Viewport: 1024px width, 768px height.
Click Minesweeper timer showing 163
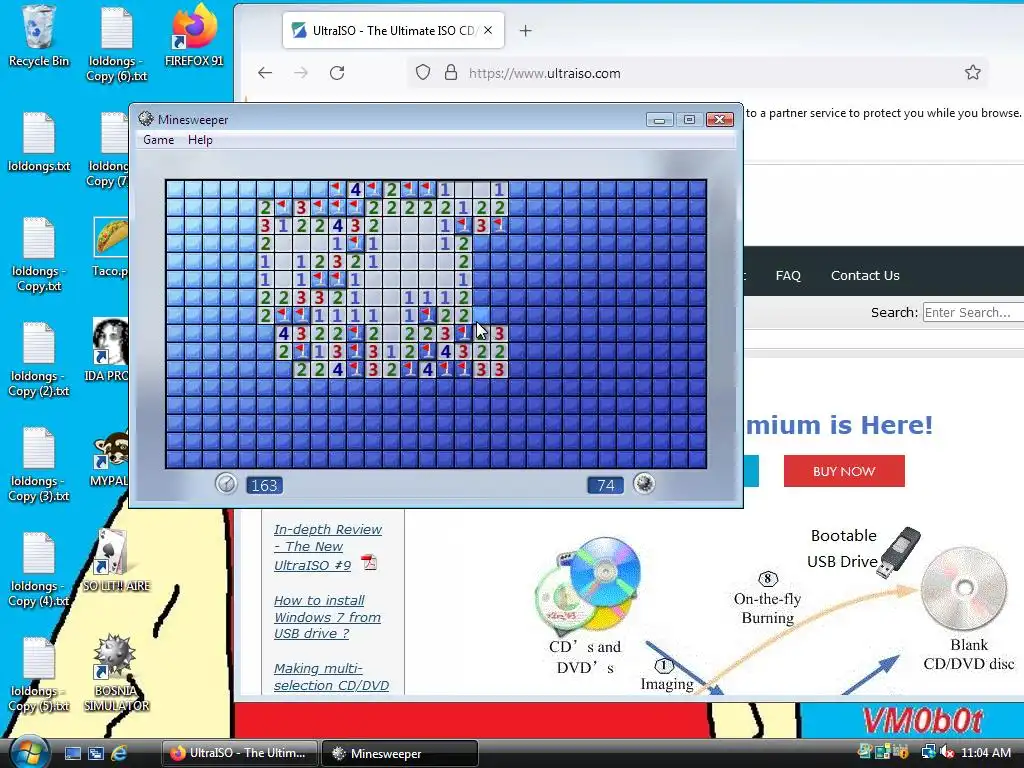point(264,485)
